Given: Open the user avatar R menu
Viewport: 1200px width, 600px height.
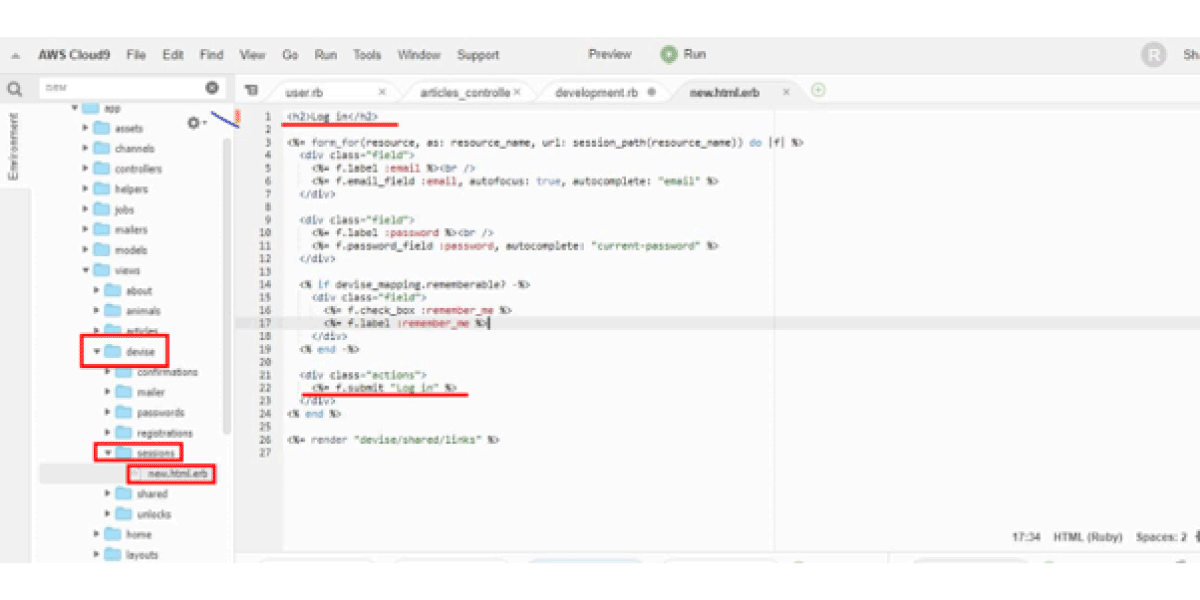Looking at the screenshot, I should [1153, 55].
